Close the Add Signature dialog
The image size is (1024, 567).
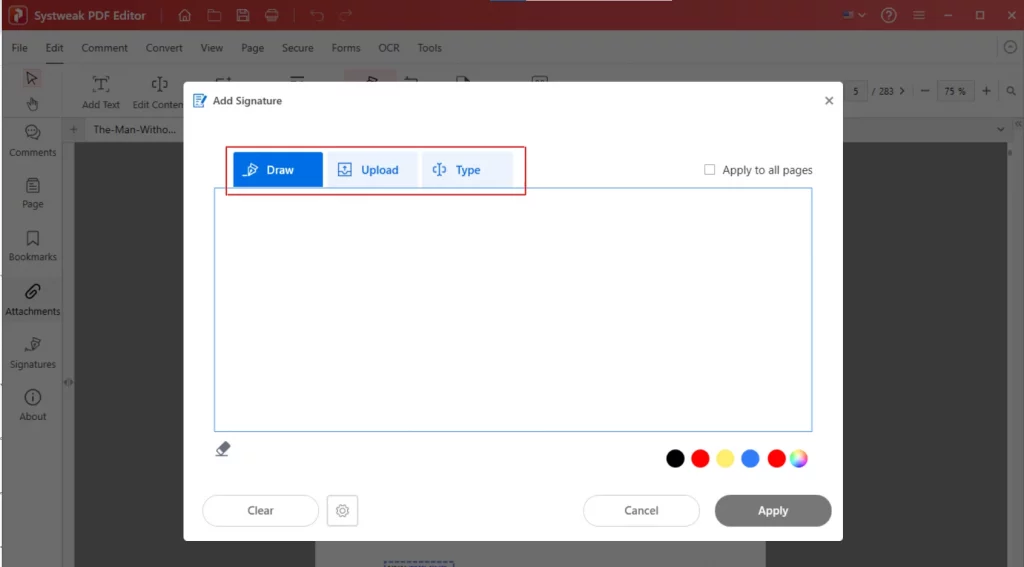coord(829,101)
